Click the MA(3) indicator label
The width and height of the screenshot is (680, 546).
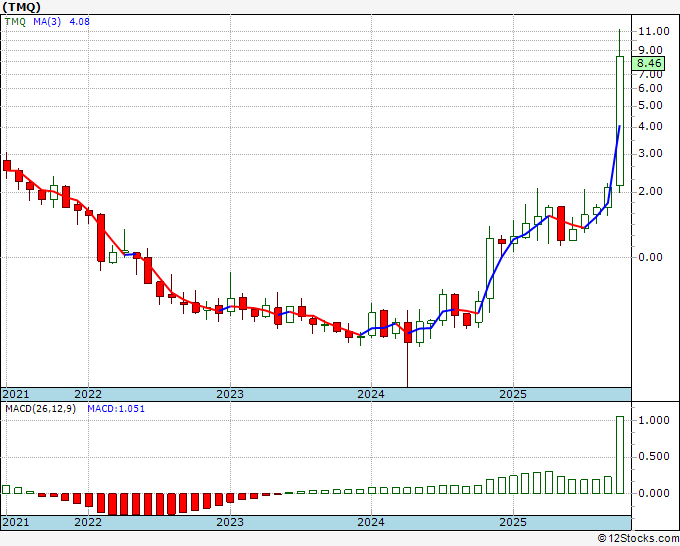click(47, 22)
